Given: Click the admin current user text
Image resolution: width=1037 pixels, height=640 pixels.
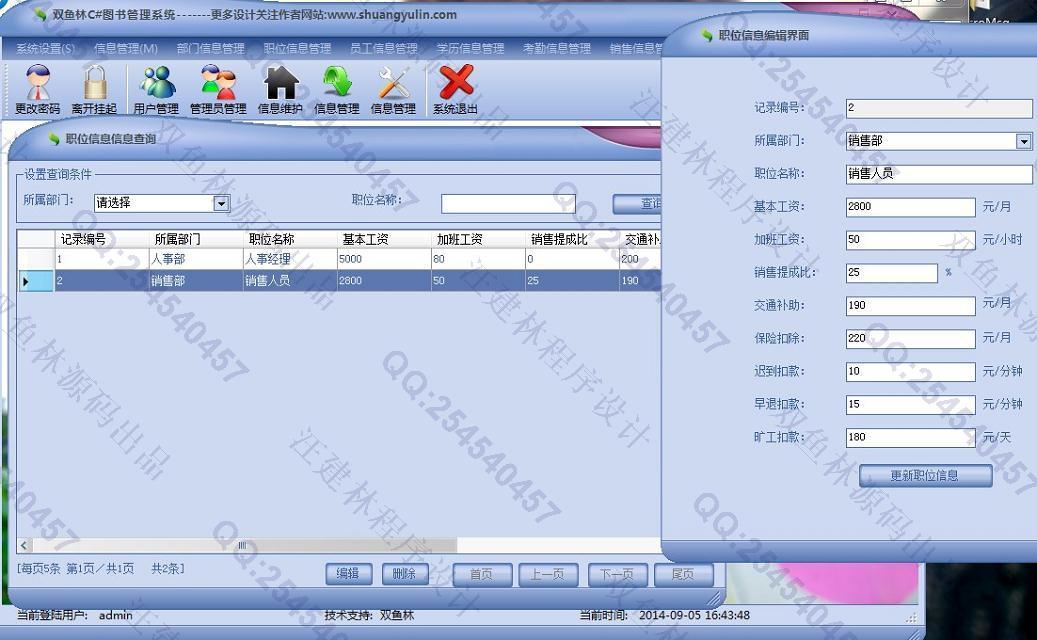Looking at the screenshot, I should [x=116, y=616].
